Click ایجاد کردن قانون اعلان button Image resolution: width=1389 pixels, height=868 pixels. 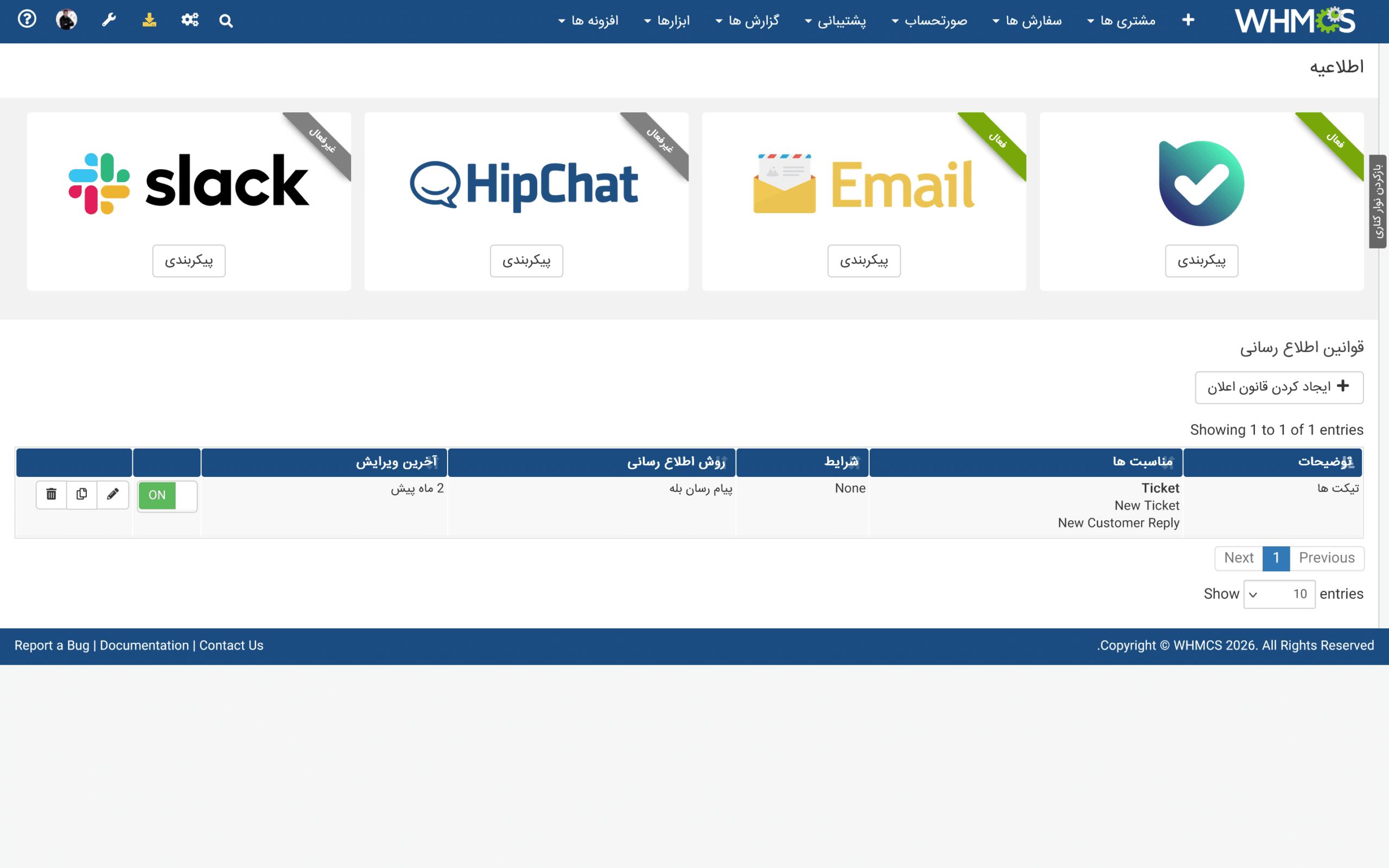coord(1279,387)
